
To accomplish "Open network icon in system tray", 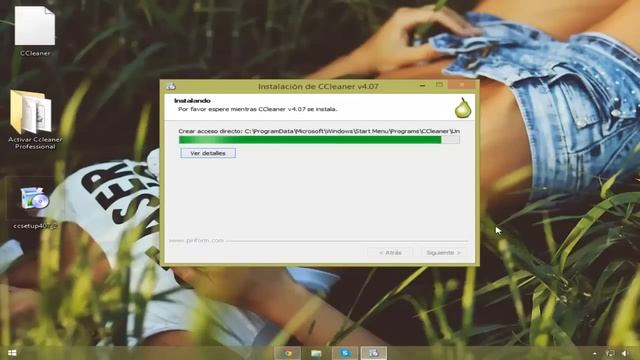I will coord(610,353).
